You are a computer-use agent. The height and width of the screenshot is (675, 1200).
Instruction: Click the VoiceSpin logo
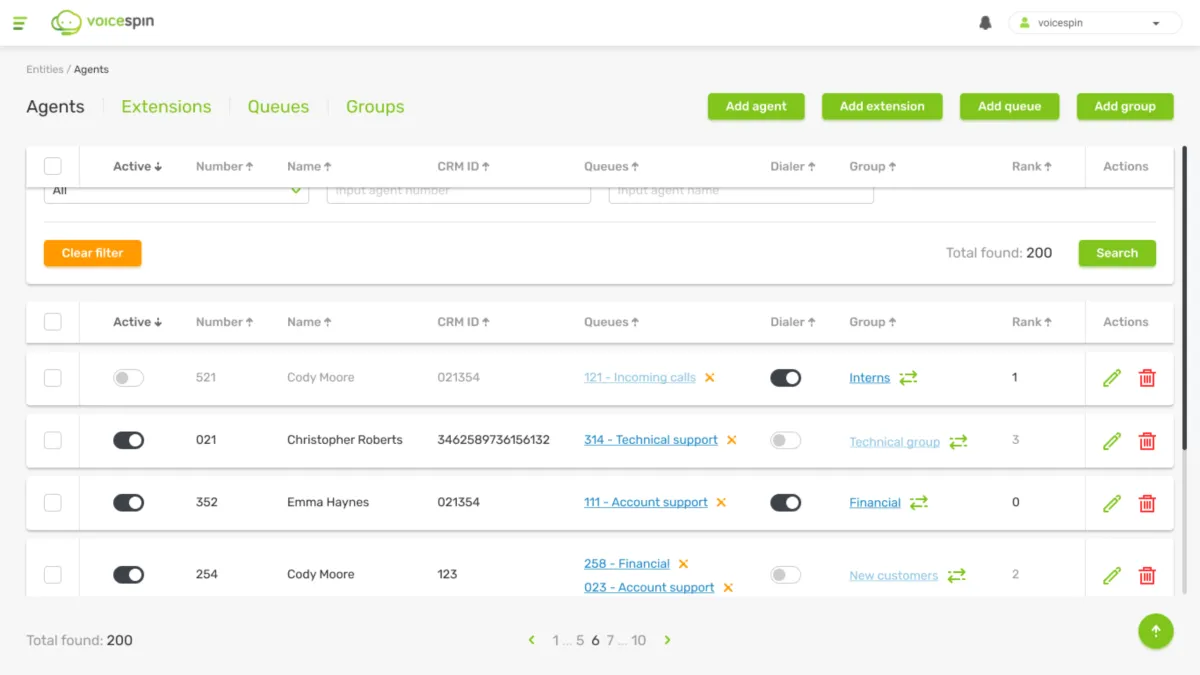tap(103, 22)
